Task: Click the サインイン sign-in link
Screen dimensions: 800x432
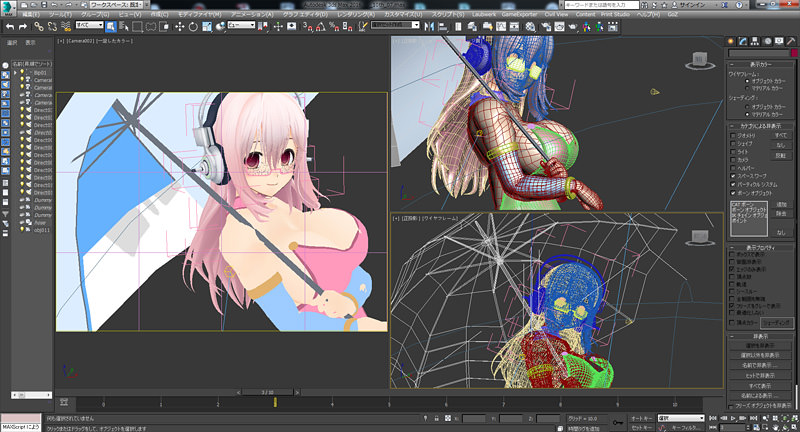Action: (694, 5)
